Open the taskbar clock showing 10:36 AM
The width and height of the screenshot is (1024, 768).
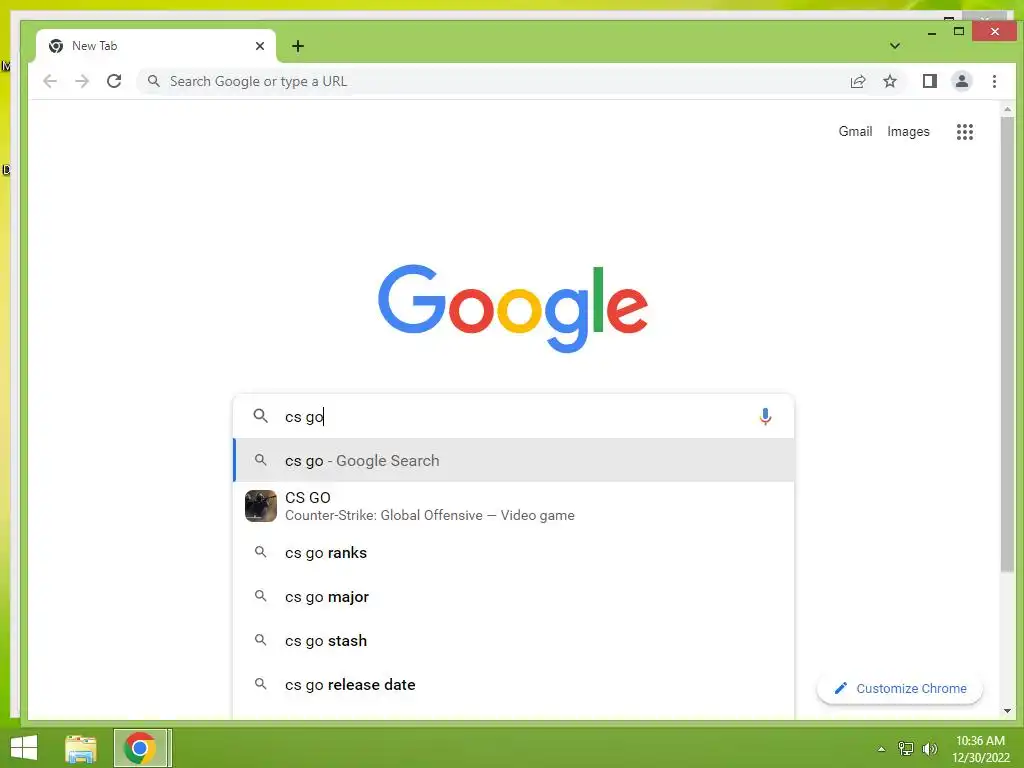click(980, 748)
